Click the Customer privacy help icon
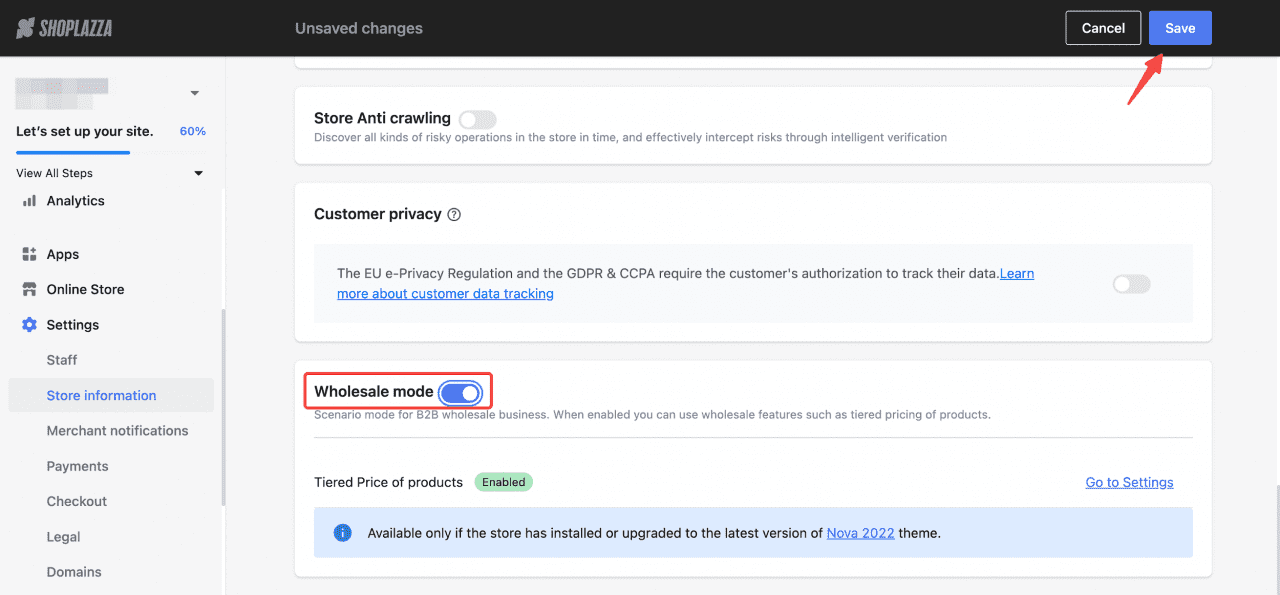This screenshot has width=1280, height=595. pyautogui.click(x=454, y=214)
